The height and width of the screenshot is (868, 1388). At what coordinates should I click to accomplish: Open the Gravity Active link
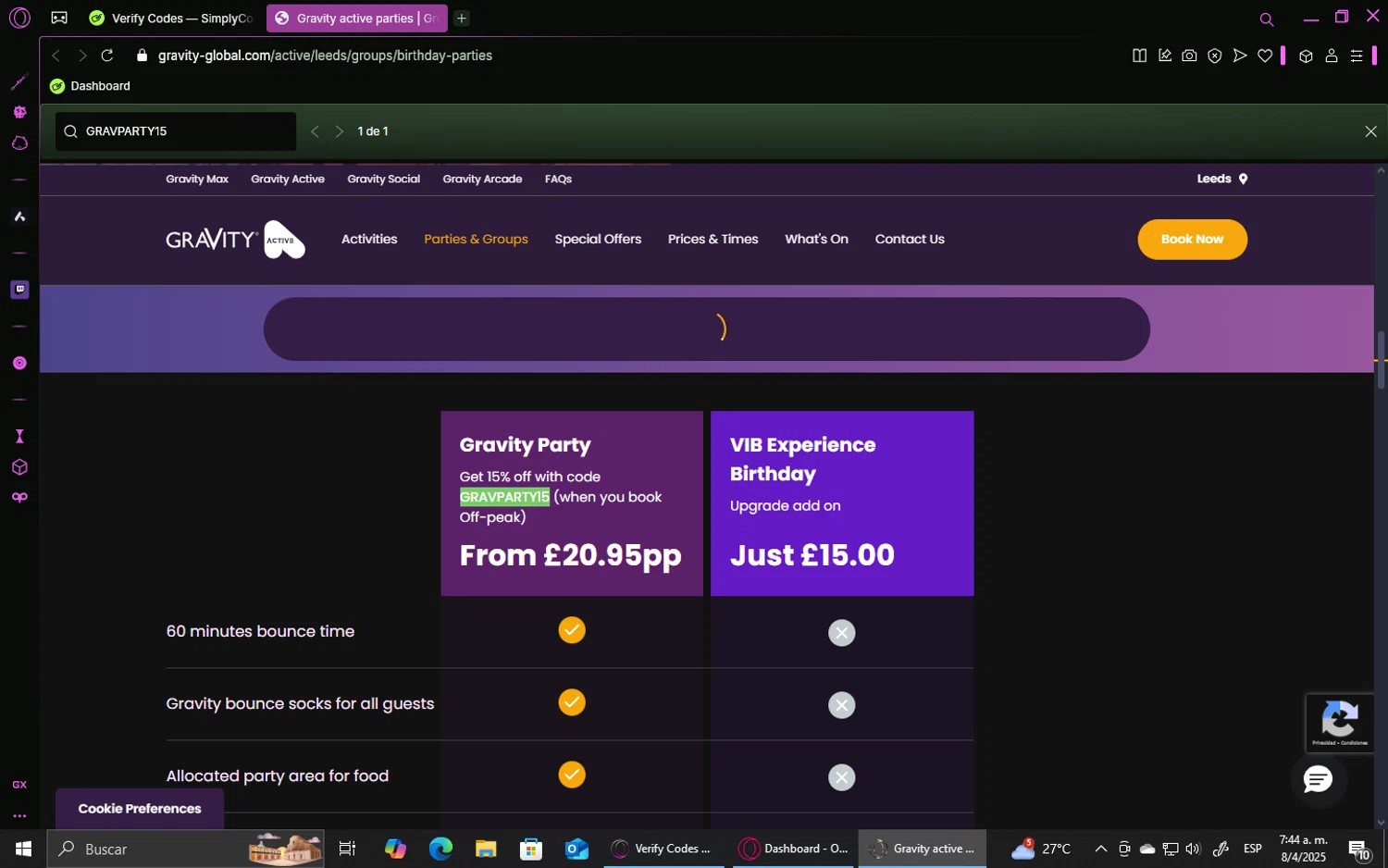288,179
